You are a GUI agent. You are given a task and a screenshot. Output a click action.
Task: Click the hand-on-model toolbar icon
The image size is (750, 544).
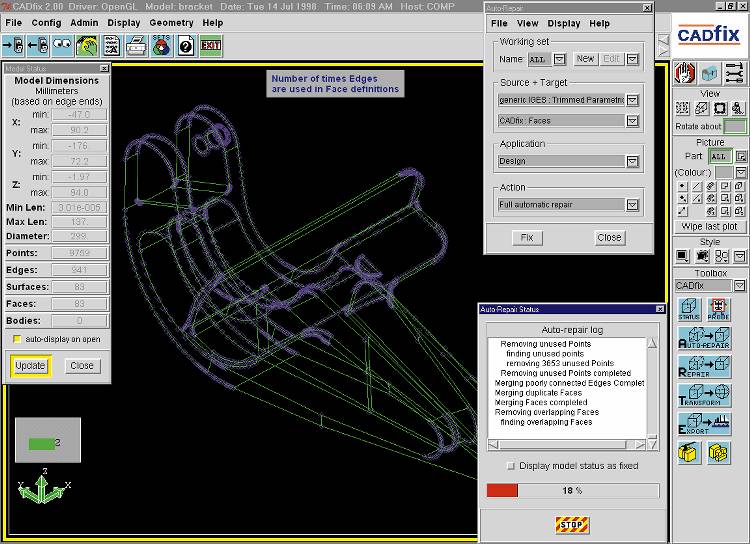tap(88, 46)
